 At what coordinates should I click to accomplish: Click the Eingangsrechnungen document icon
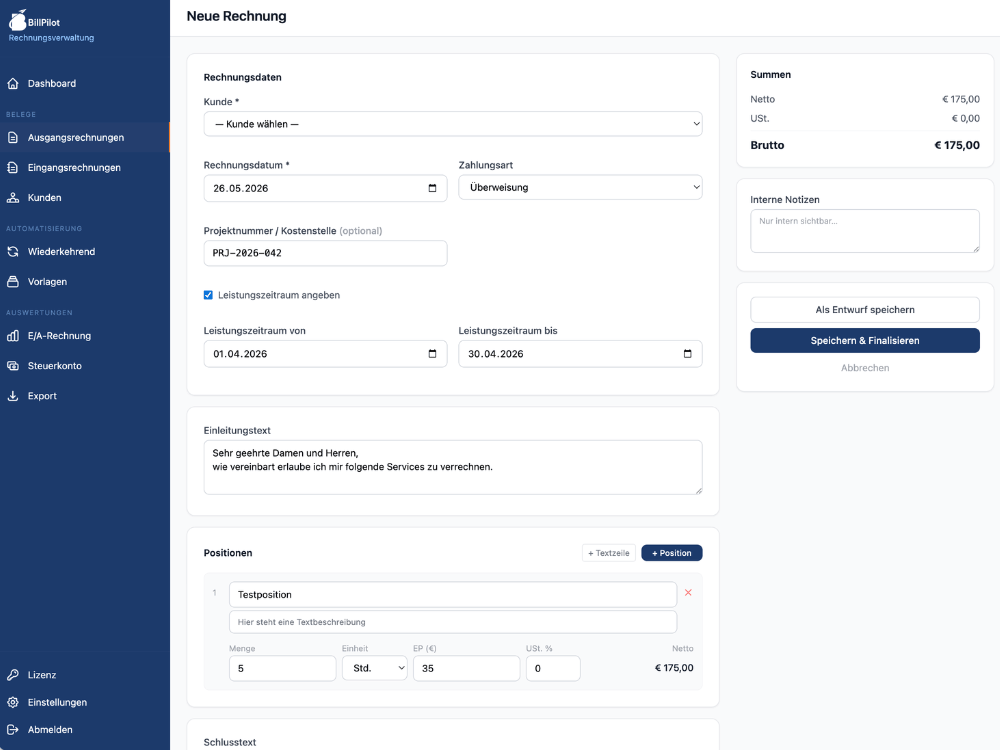point(13,168)
